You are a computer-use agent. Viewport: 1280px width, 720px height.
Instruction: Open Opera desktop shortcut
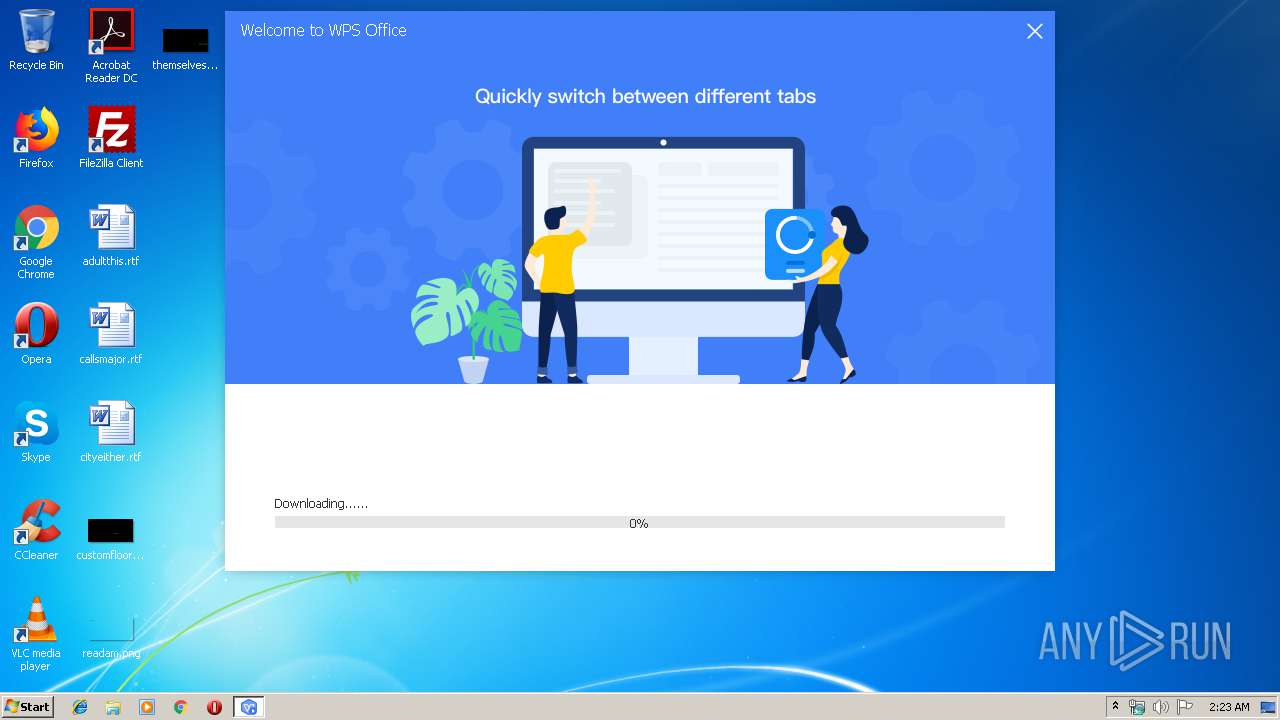click(36, 334)
